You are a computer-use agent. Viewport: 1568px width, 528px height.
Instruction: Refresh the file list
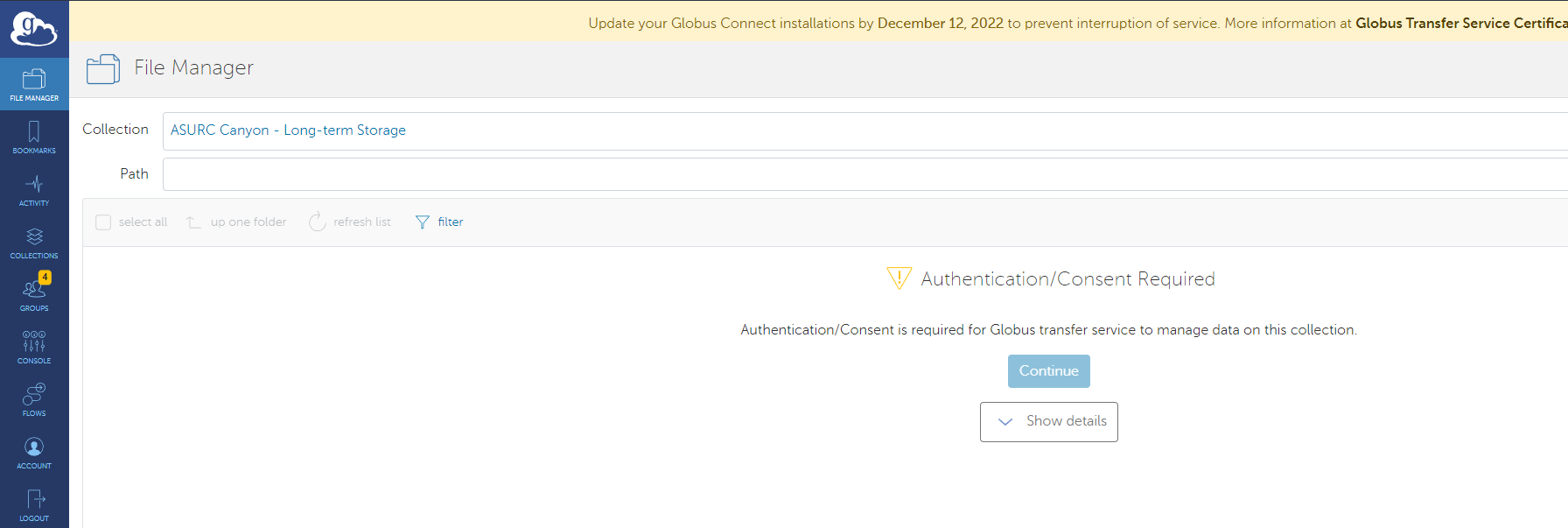[x=350, y=222]
